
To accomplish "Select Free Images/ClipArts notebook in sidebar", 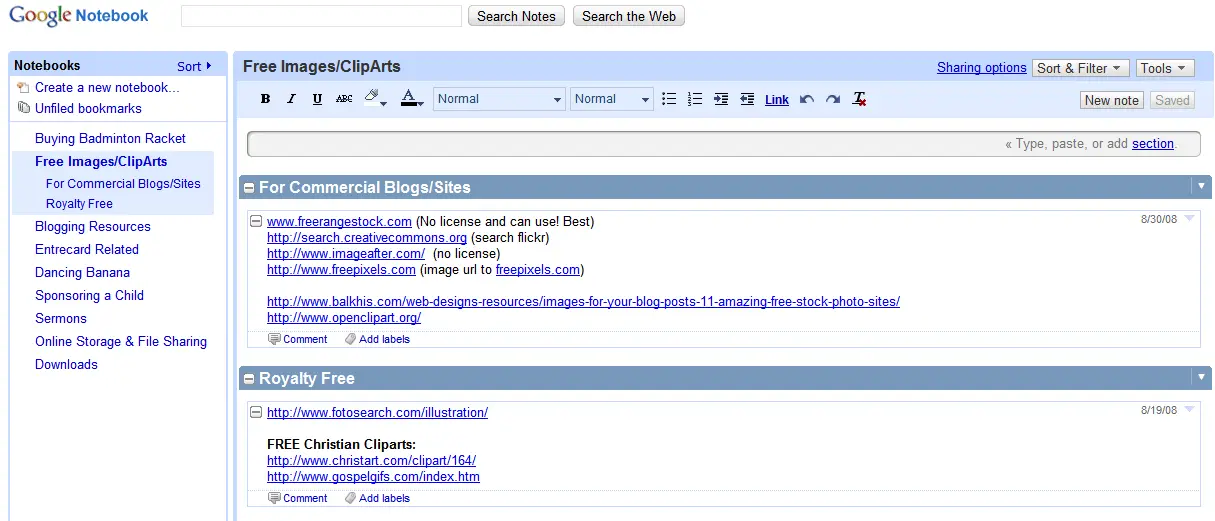I will click(101, 161).
